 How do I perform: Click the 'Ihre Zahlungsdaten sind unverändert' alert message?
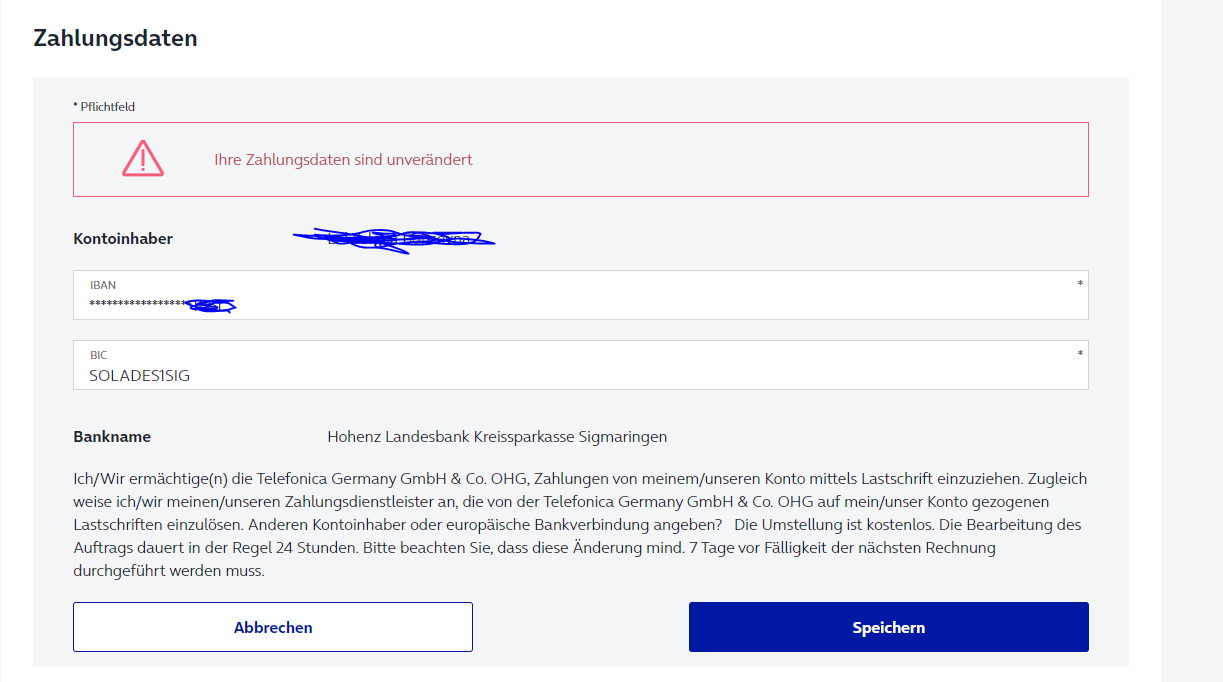click(343, 159)
